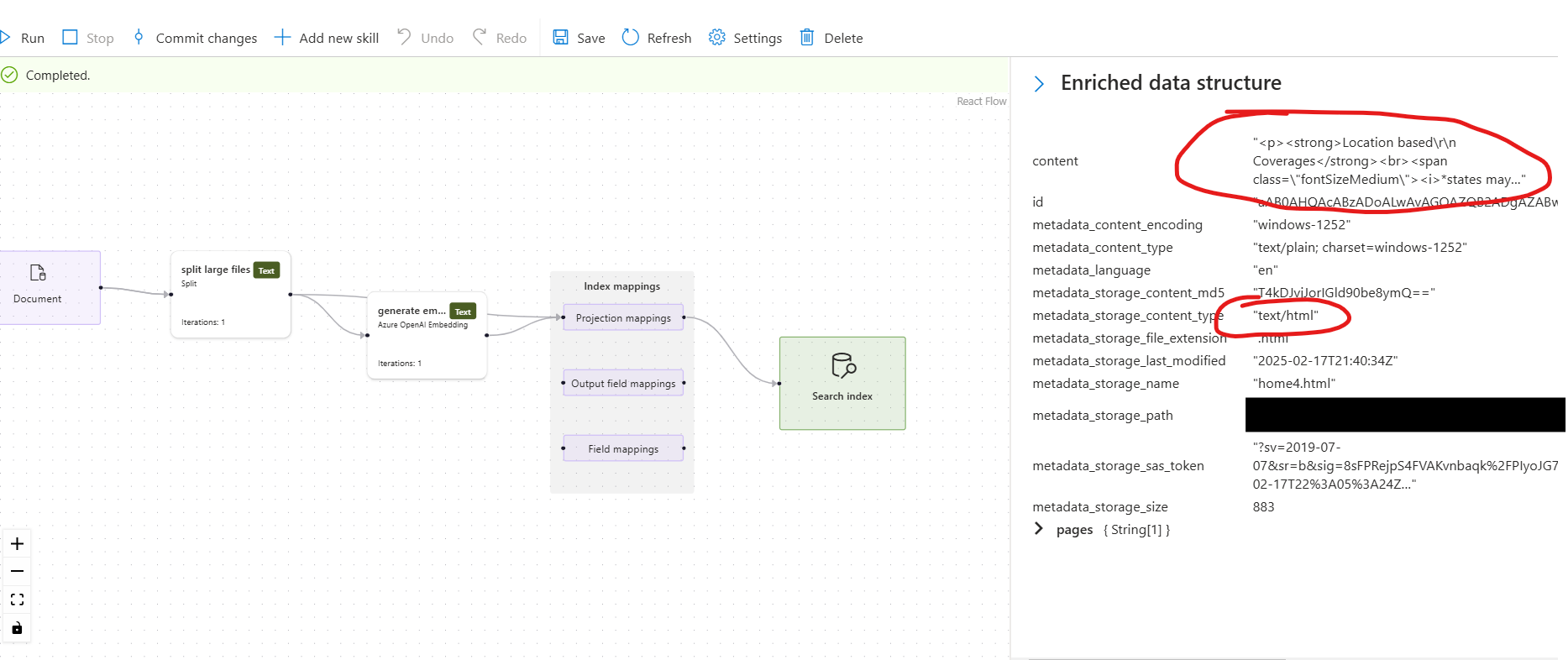This screenshot has width=1568, height=660.
Task: Click the id field label
Action: pos(1037,202)
